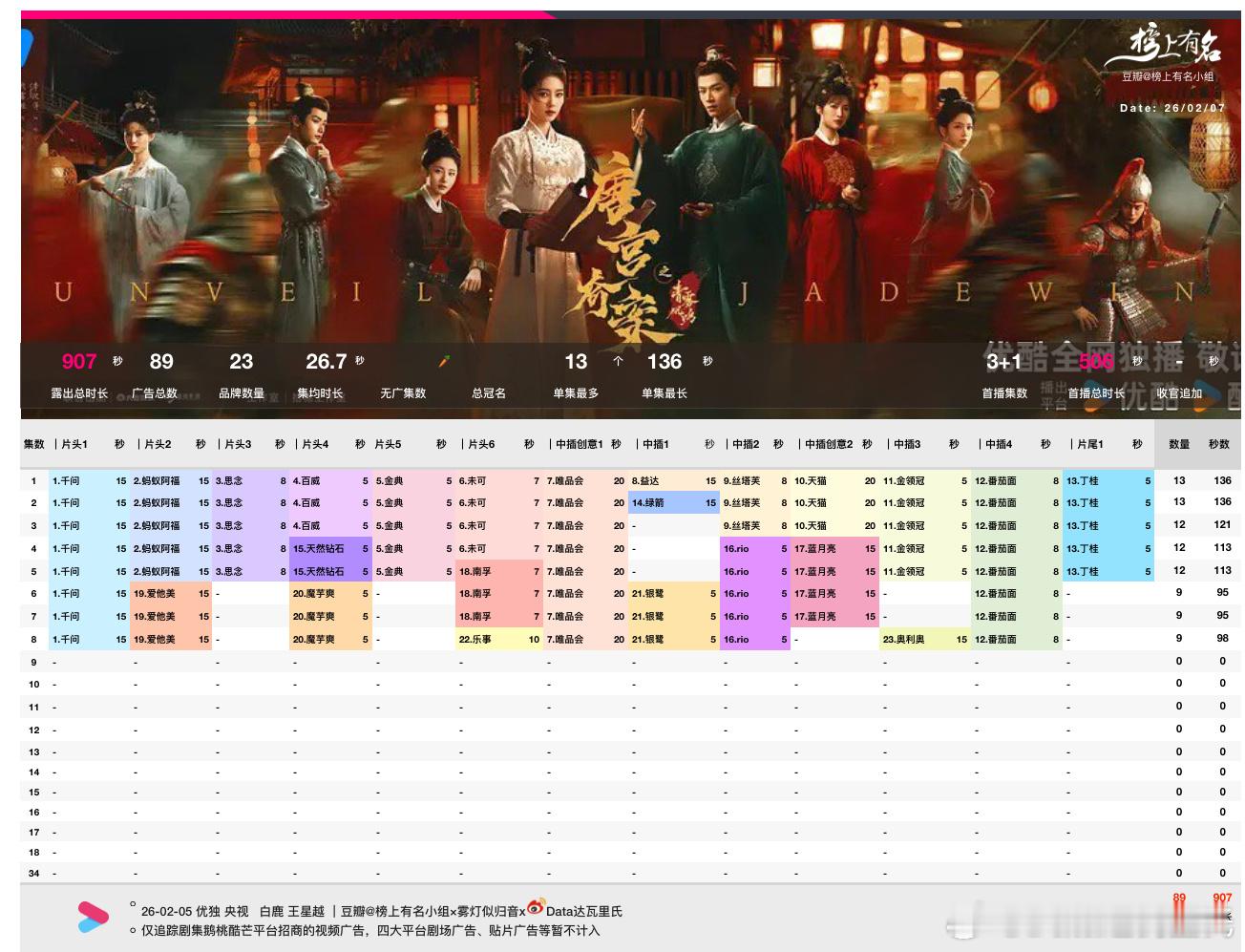
Task: Click 1.千问 in the episode 7 row
Action: tap(66, 616)
